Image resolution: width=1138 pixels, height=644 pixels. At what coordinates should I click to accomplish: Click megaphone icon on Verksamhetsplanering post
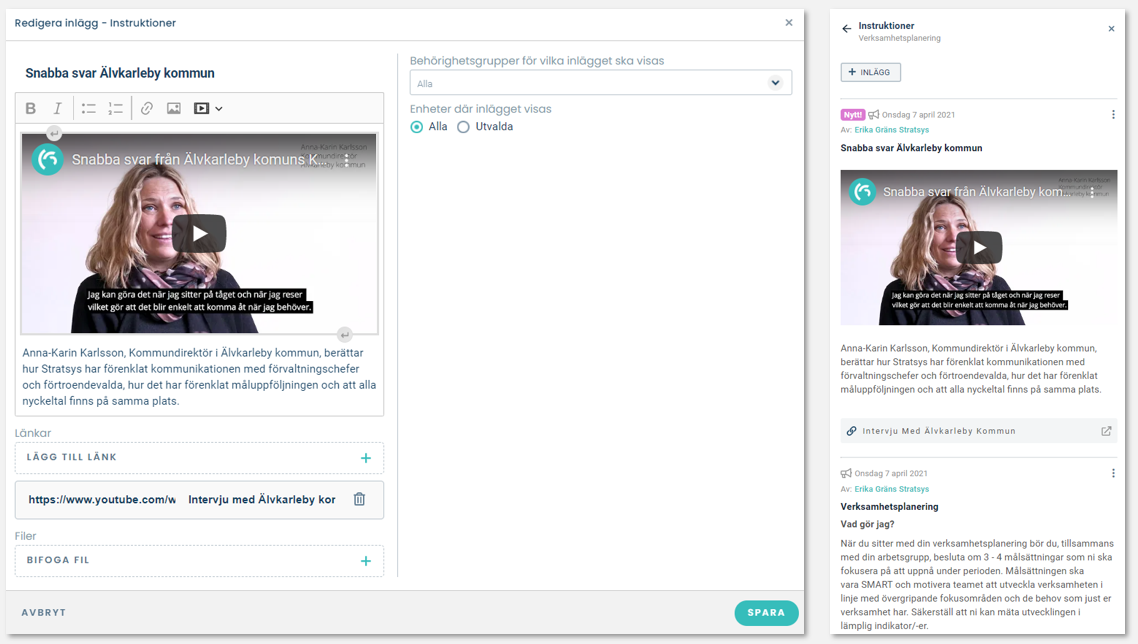846,473
